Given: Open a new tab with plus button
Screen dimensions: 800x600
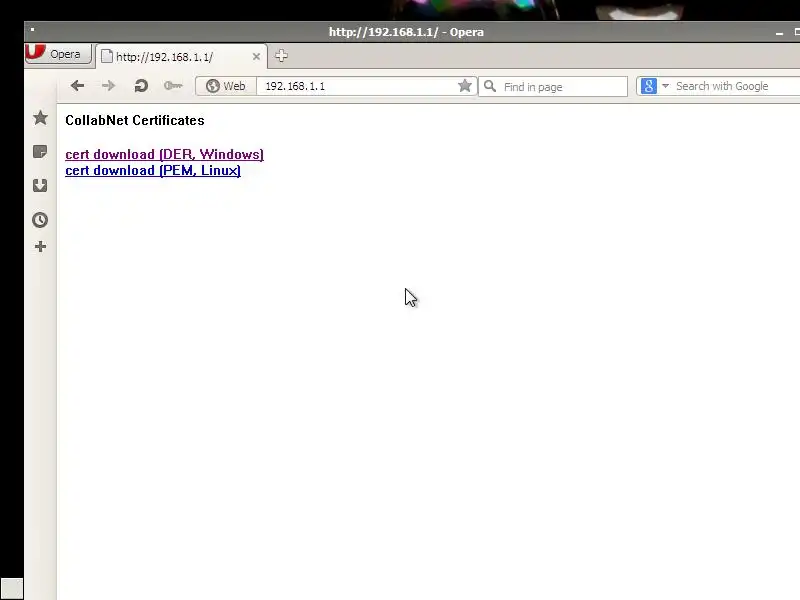Looking at the screenshot, I should click(281, 56).
